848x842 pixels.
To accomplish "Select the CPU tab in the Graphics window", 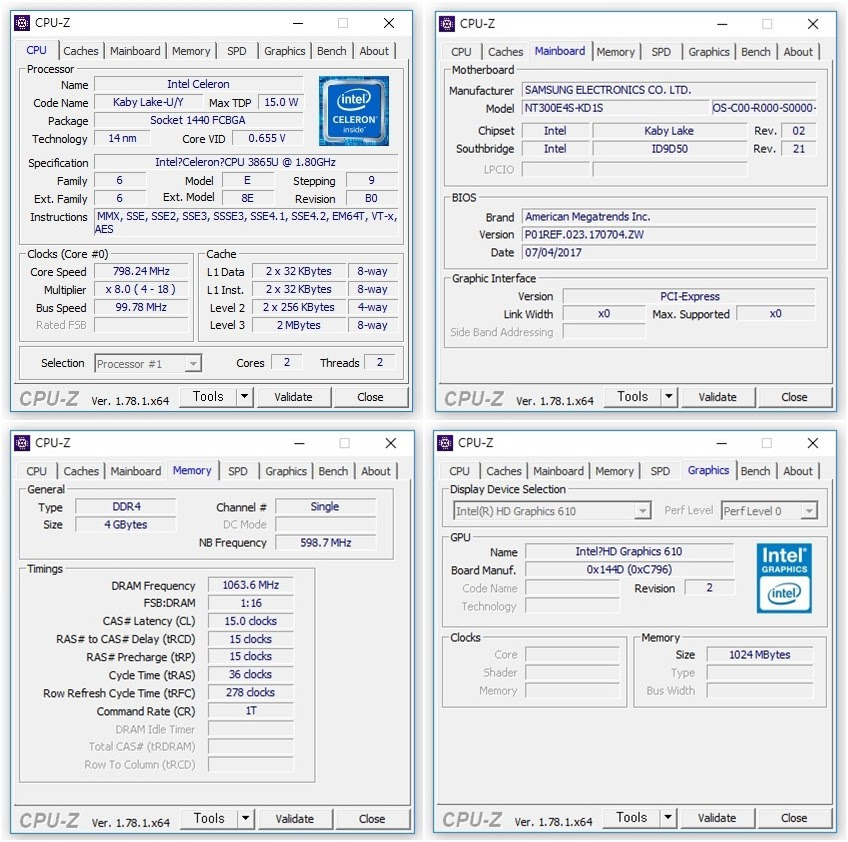I will pos(459,471).
